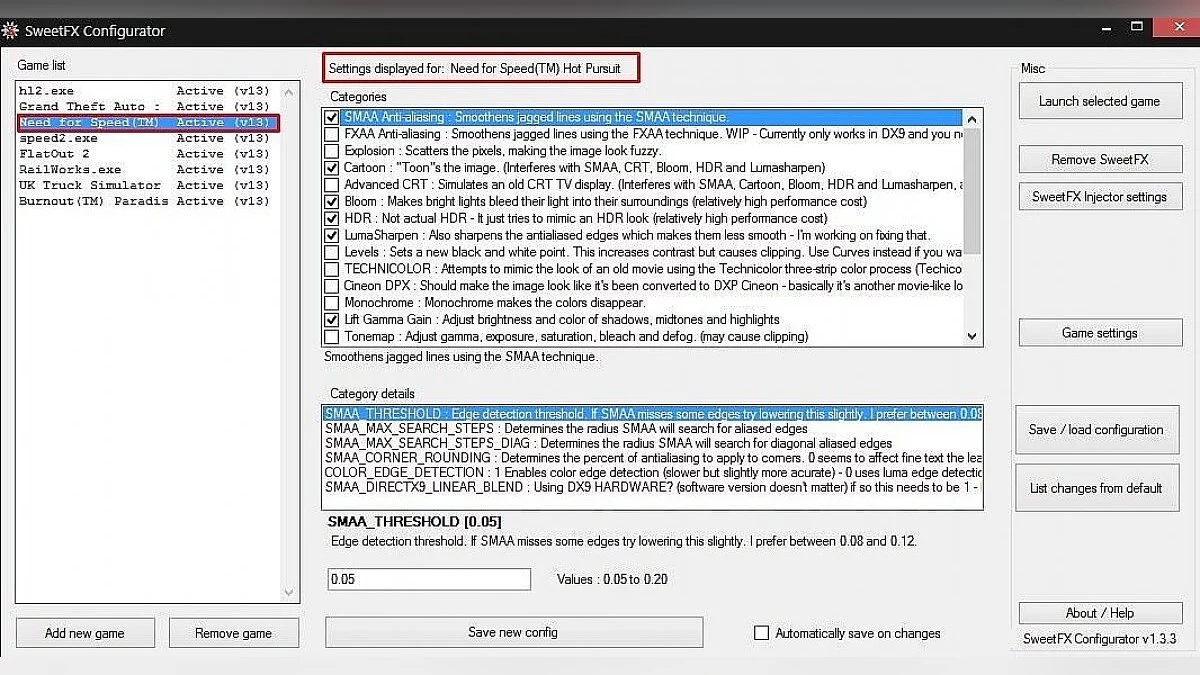Click the SweetFX Configurator title bar icon
The image size is (1200, 675).
click(x=10, y=31)
